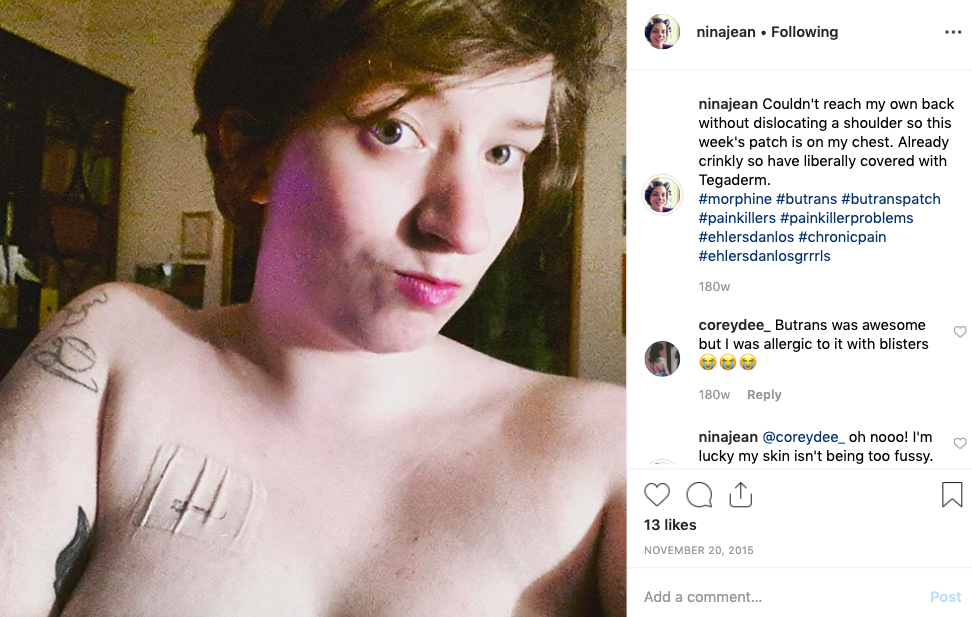The width and height of the screenshot is (972, 617).
Task: Click the Post comment button
Action: [x=945, y=597]
